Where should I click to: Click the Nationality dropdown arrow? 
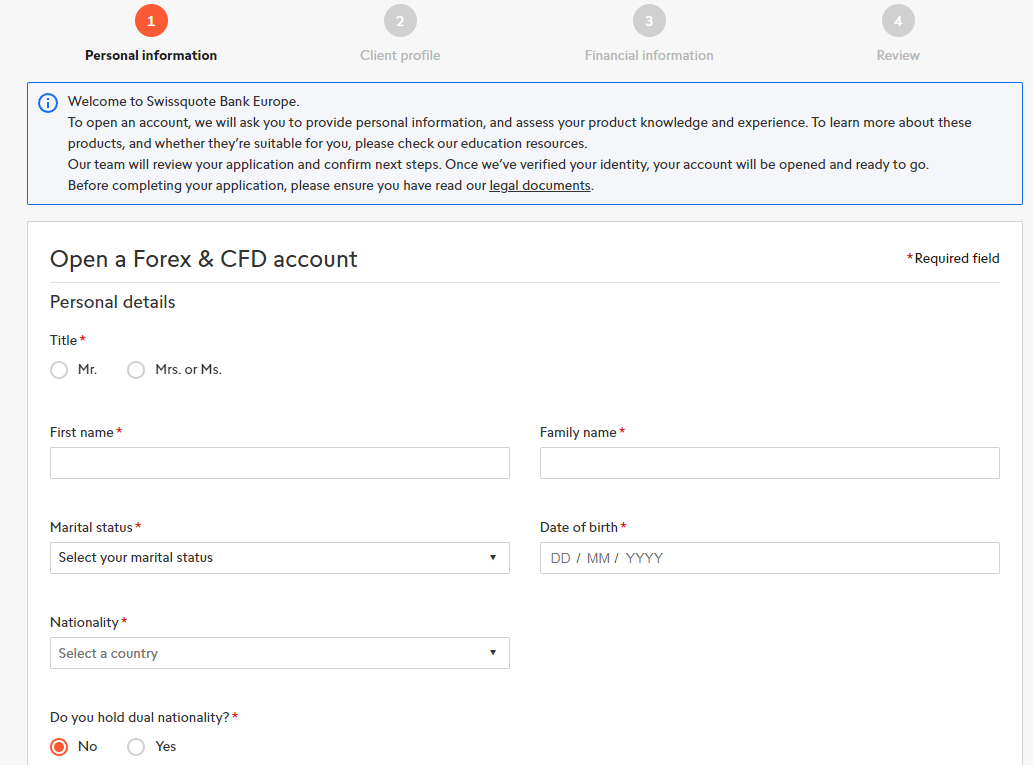coord(493,653)
